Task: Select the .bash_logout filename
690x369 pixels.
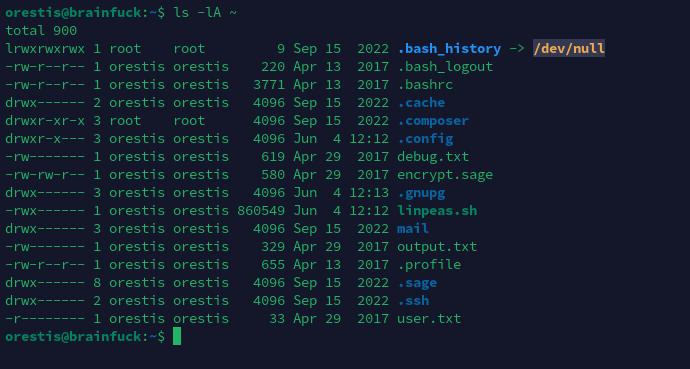Action: (x=445, y=67)
